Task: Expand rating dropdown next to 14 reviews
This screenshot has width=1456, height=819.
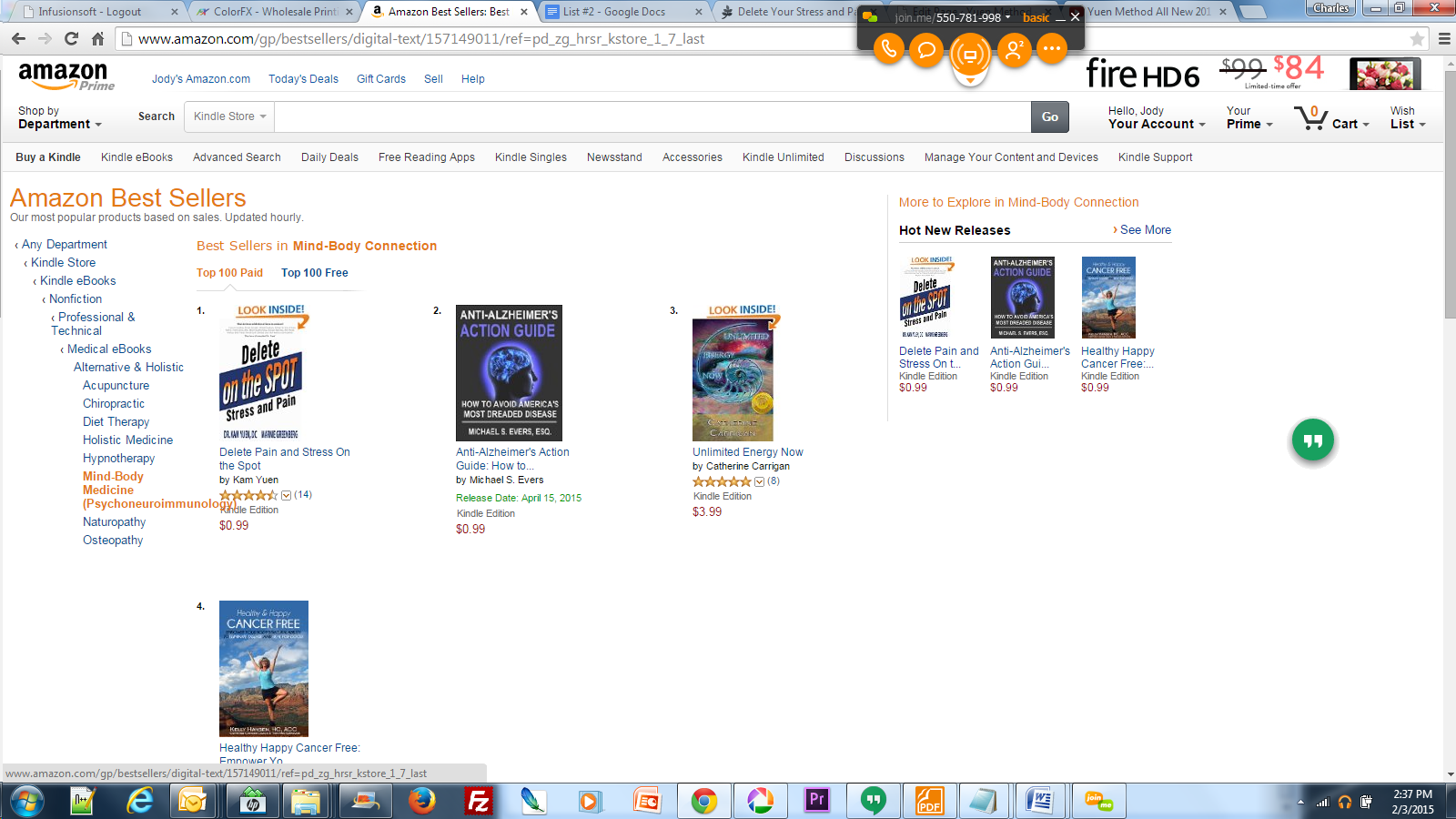Action: point(286,496)
